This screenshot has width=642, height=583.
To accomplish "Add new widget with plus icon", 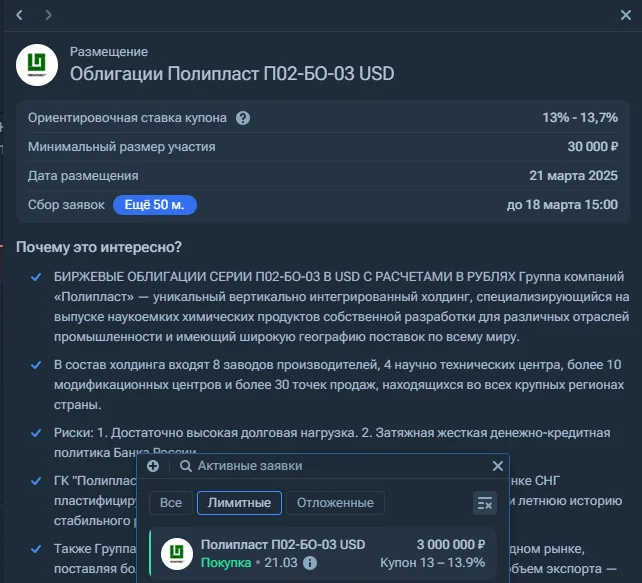I will click(x=153, y=466).
